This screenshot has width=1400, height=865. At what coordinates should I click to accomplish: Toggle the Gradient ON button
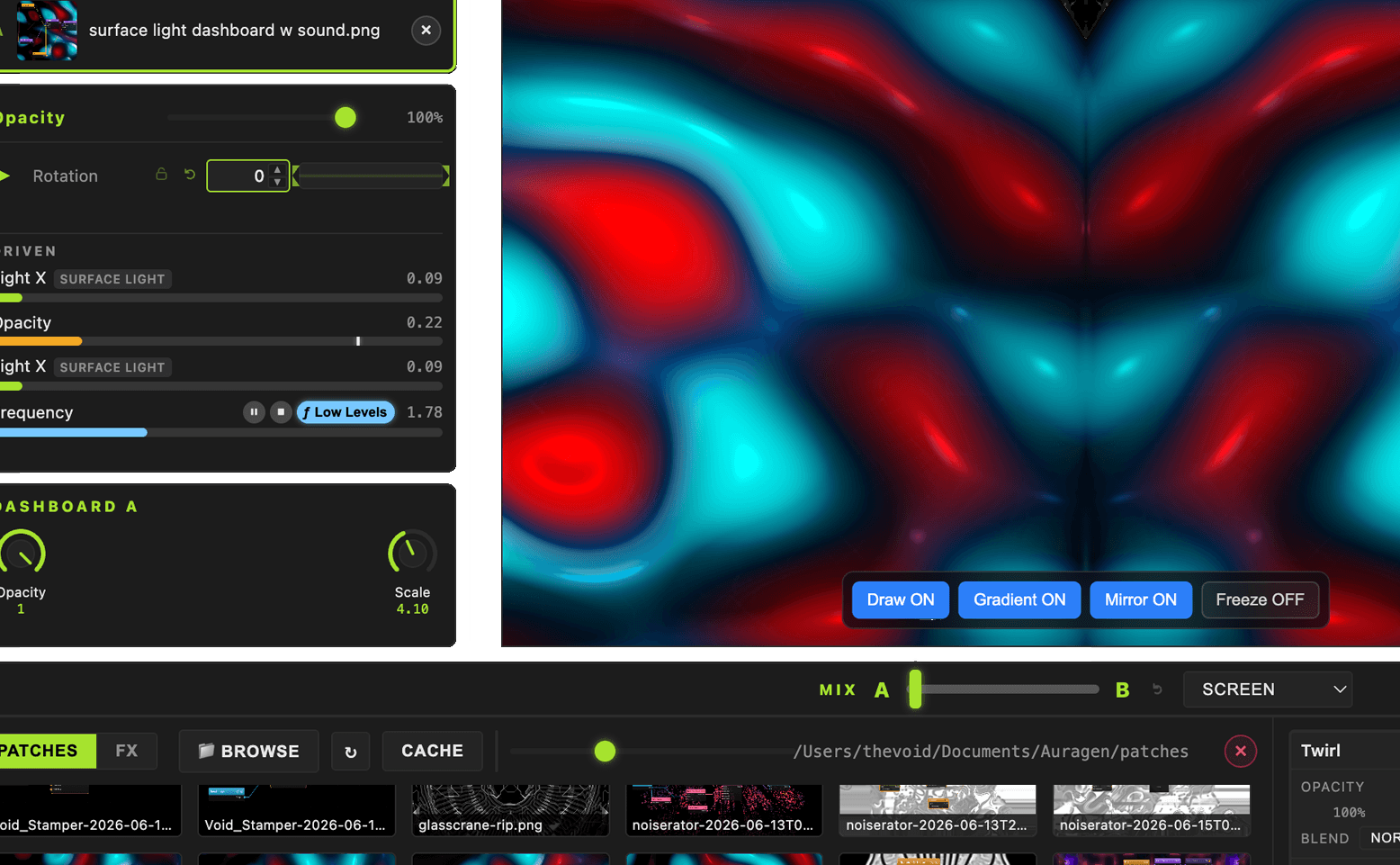click(x=1019, y=599)
